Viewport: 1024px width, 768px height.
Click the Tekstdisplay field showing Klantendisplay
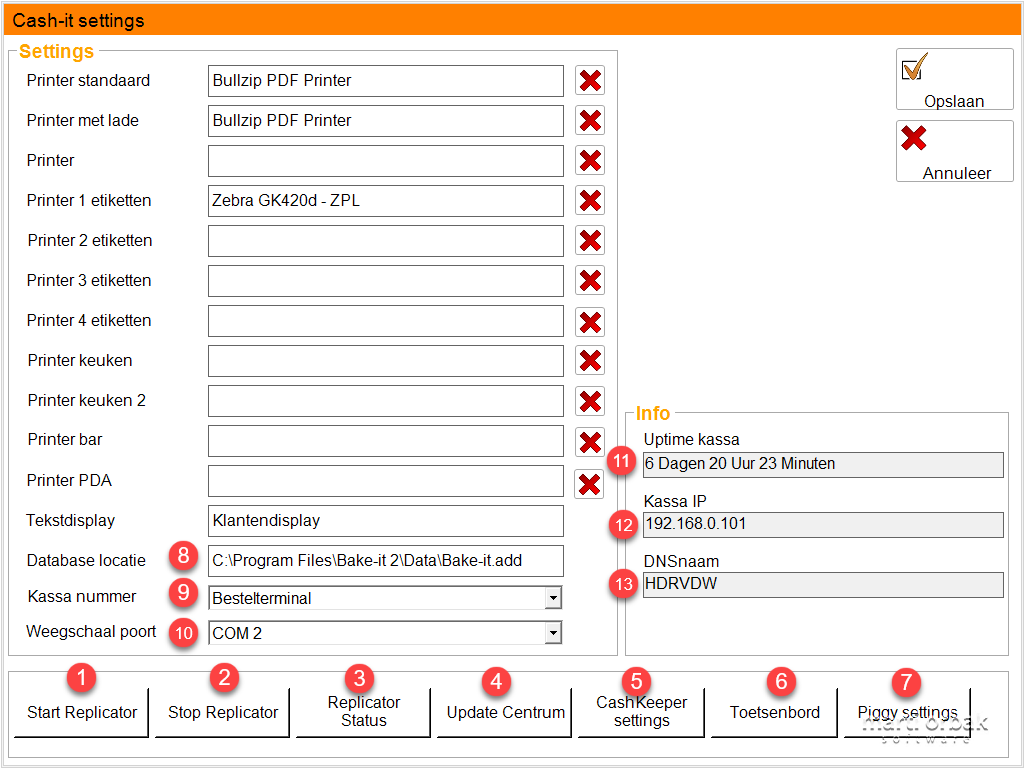coord(386,520)
